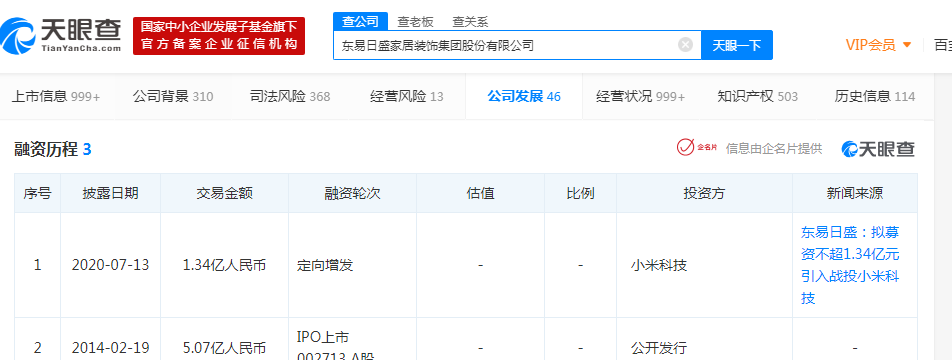The width and height of the screenshot is (952, 360).
Task: Click the 披露日期 column header
Action: (110, 193)
